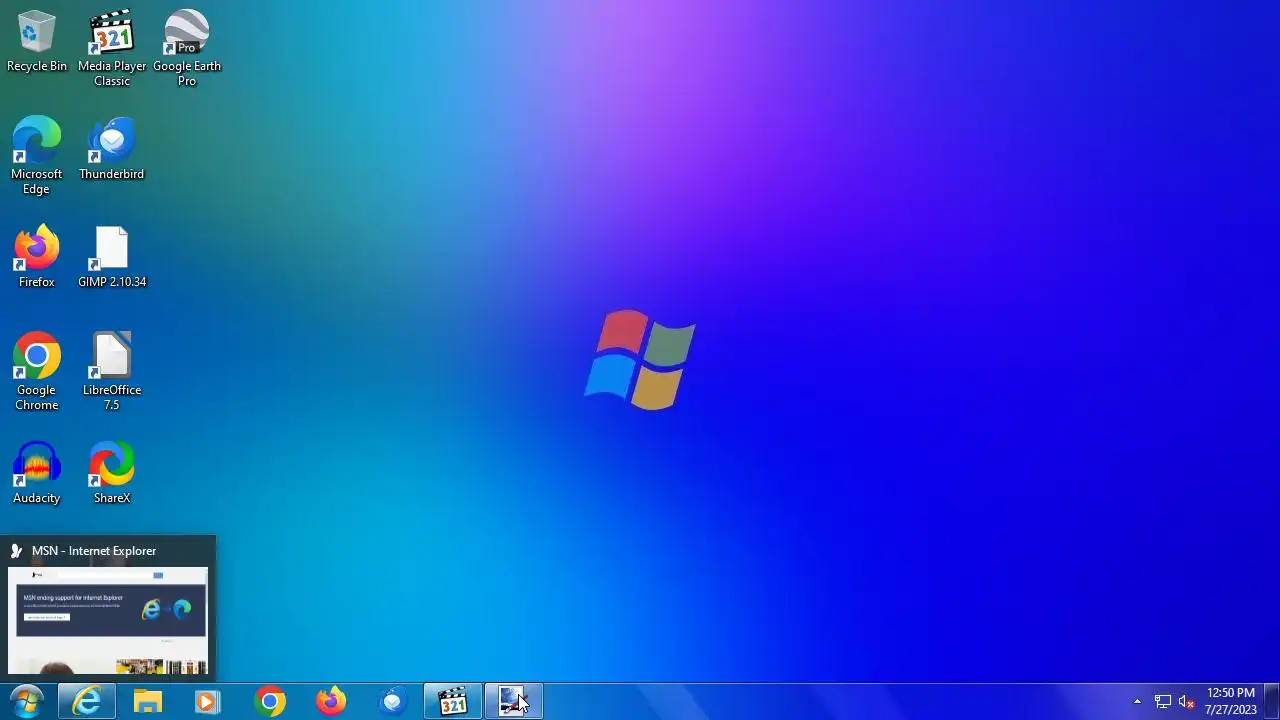Viewport: 1280px width, 720px height.
Task: Click the Show desktop button
Action: (x=1272, y=701)
